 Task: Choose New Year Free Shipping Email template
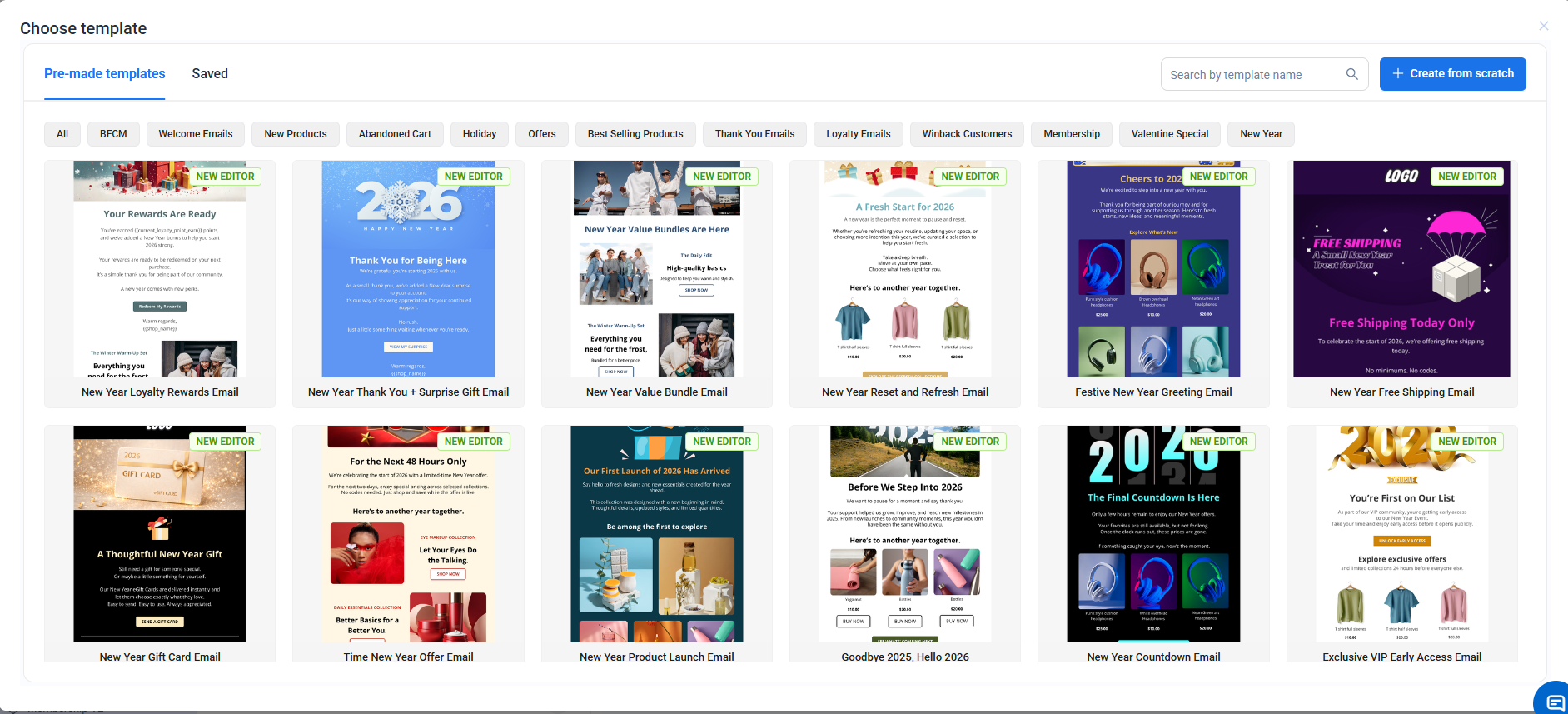(x=1401, y=269)
